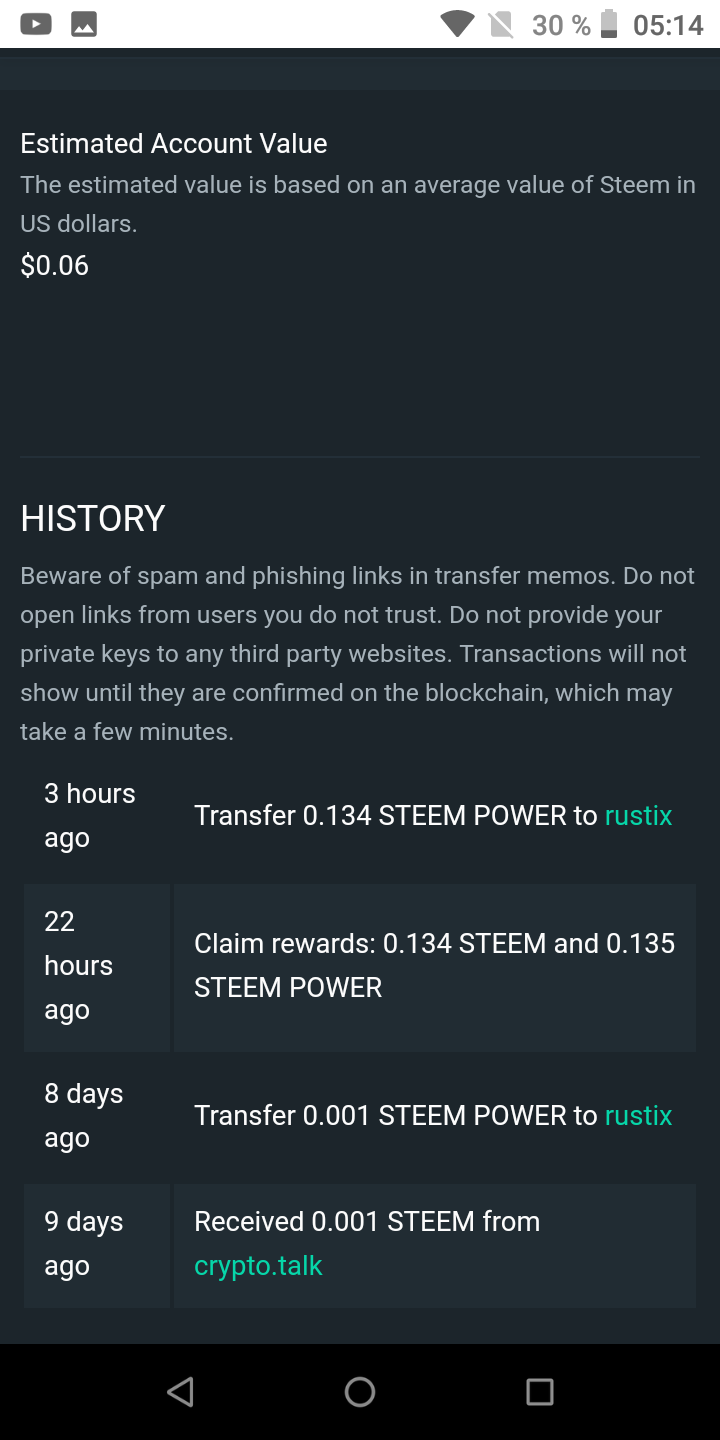720x1440 pixels.
Task: Tap the 05:14 clock in status bar
Action: click(668, 24)
